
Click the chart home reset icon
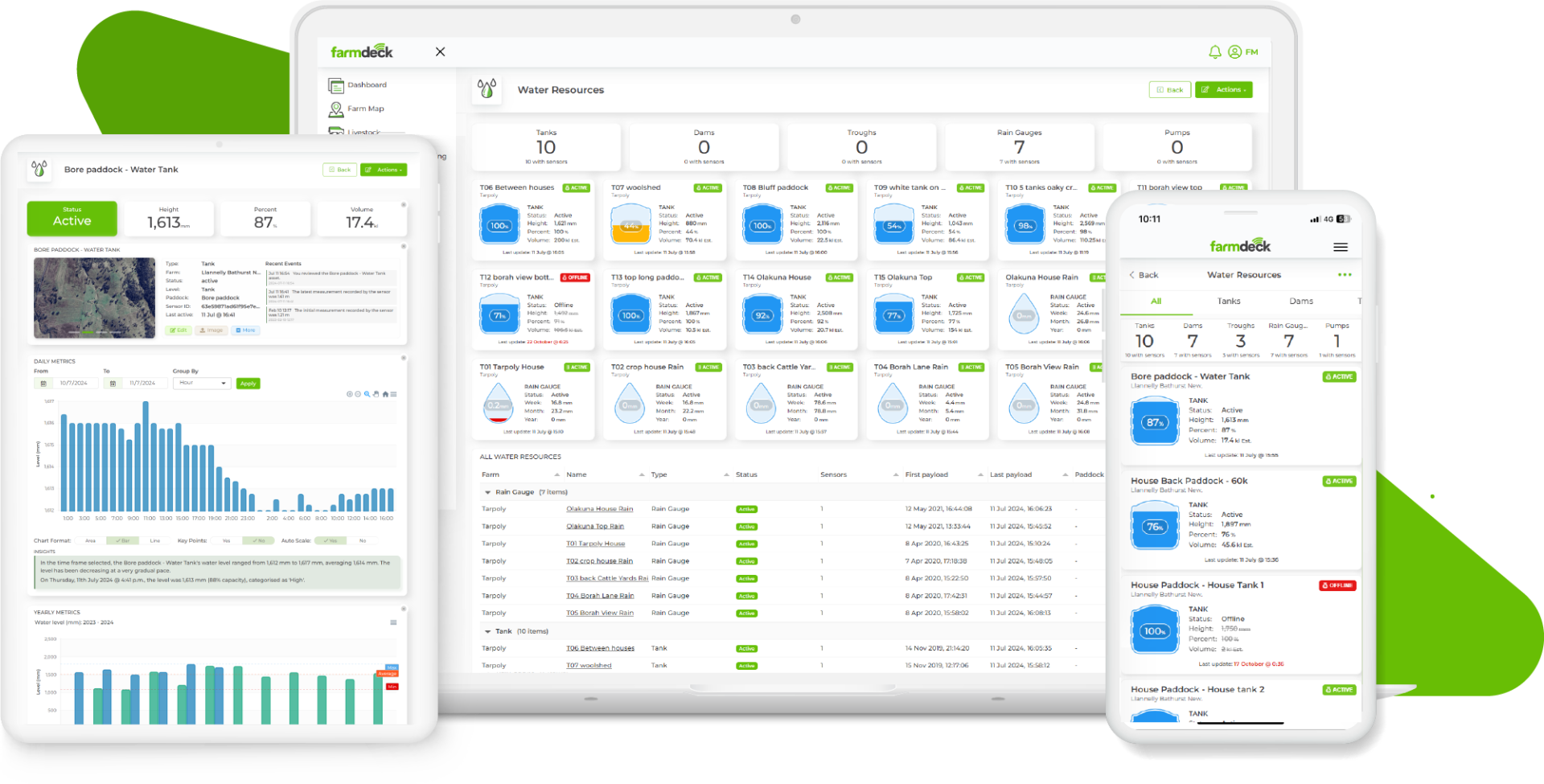click(x=385, y=394)
